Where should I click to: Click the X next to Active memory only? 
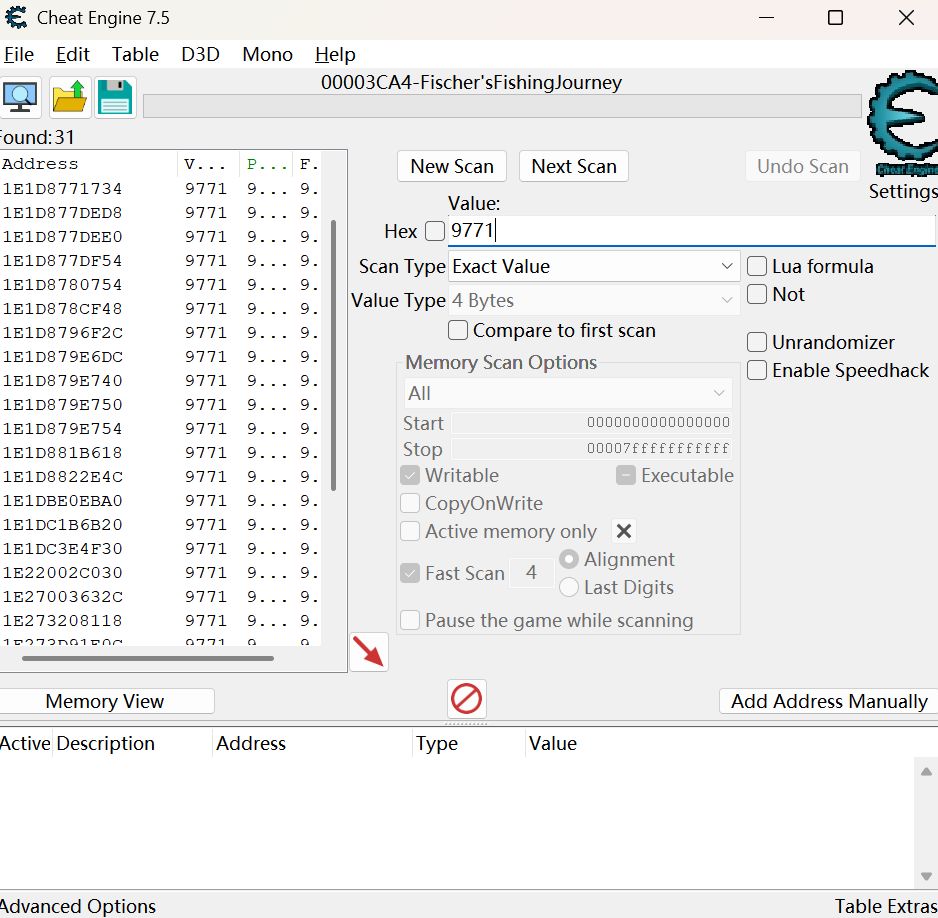click(624, 531)
